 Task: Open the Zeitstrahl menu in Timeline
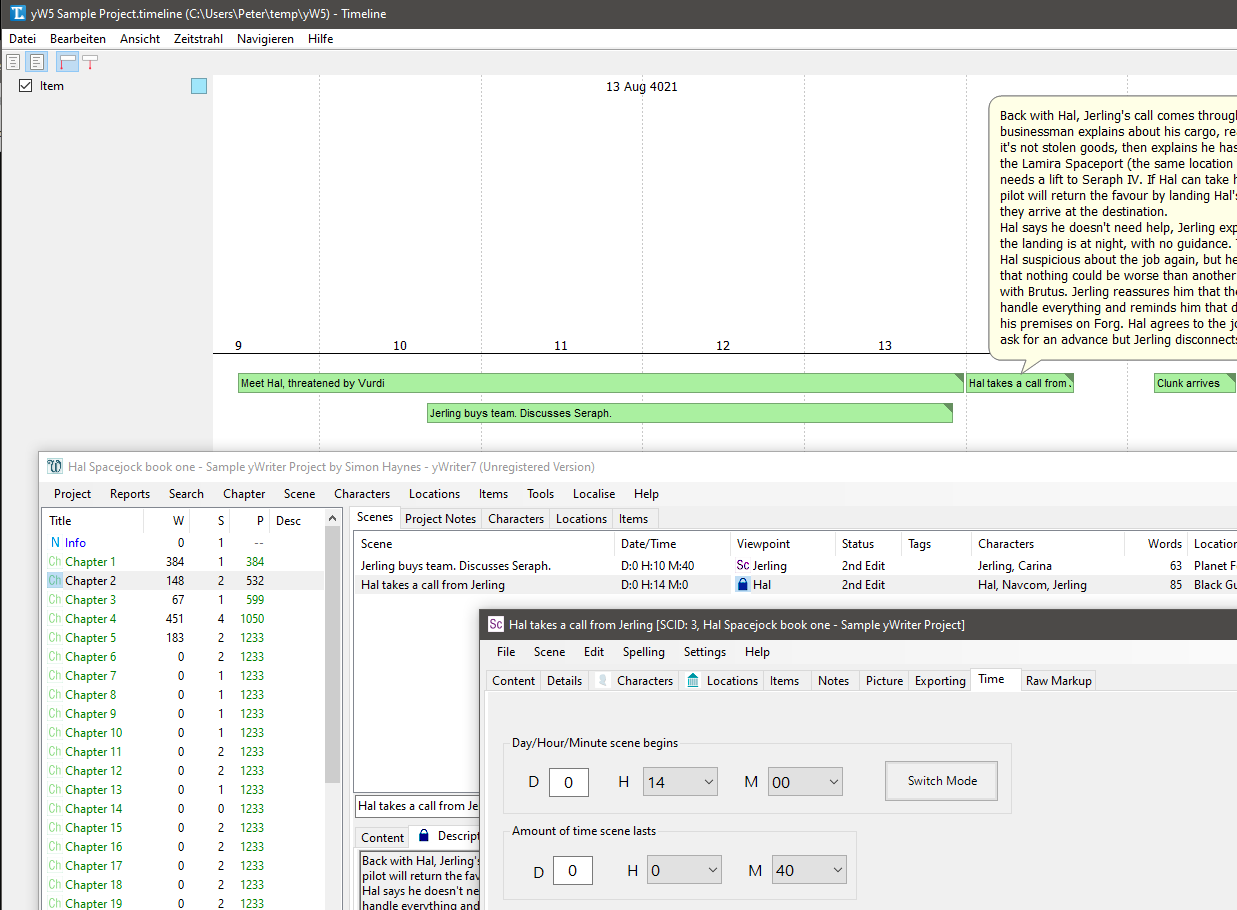coord(198,39)
